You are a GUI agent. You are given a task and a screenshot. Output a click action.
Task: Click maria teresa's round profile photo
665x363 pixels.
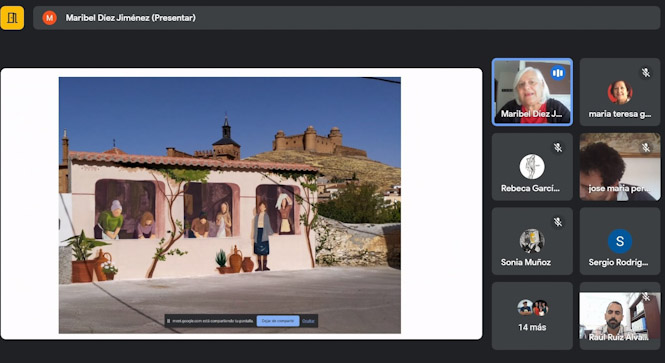(x=620, y=92)
